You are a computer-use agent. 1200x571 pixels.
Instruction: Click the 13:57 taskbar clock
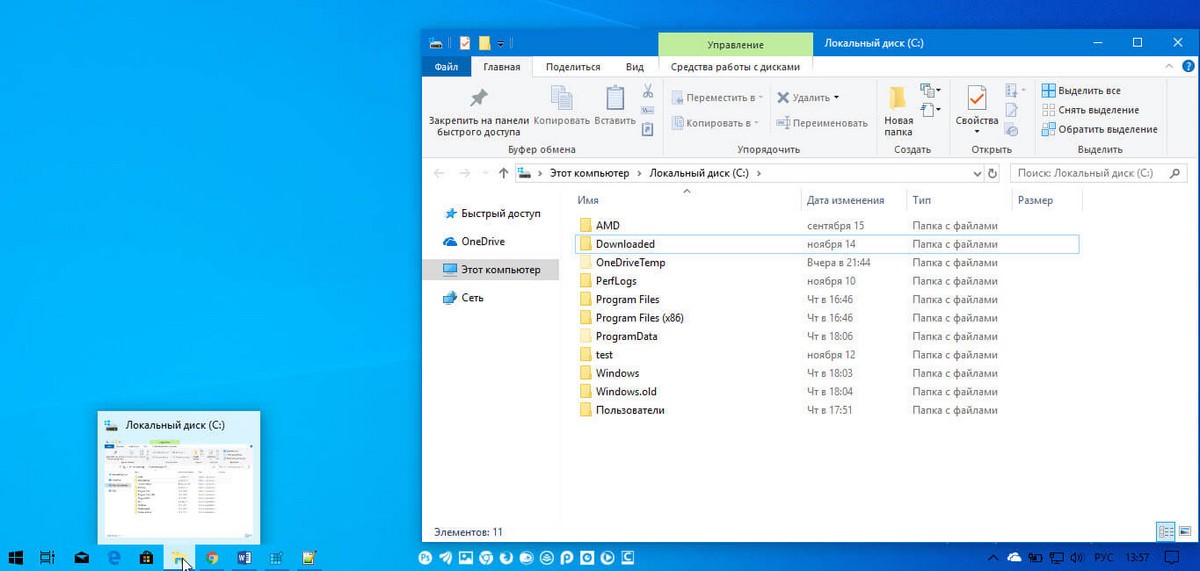coord(1137,557)
